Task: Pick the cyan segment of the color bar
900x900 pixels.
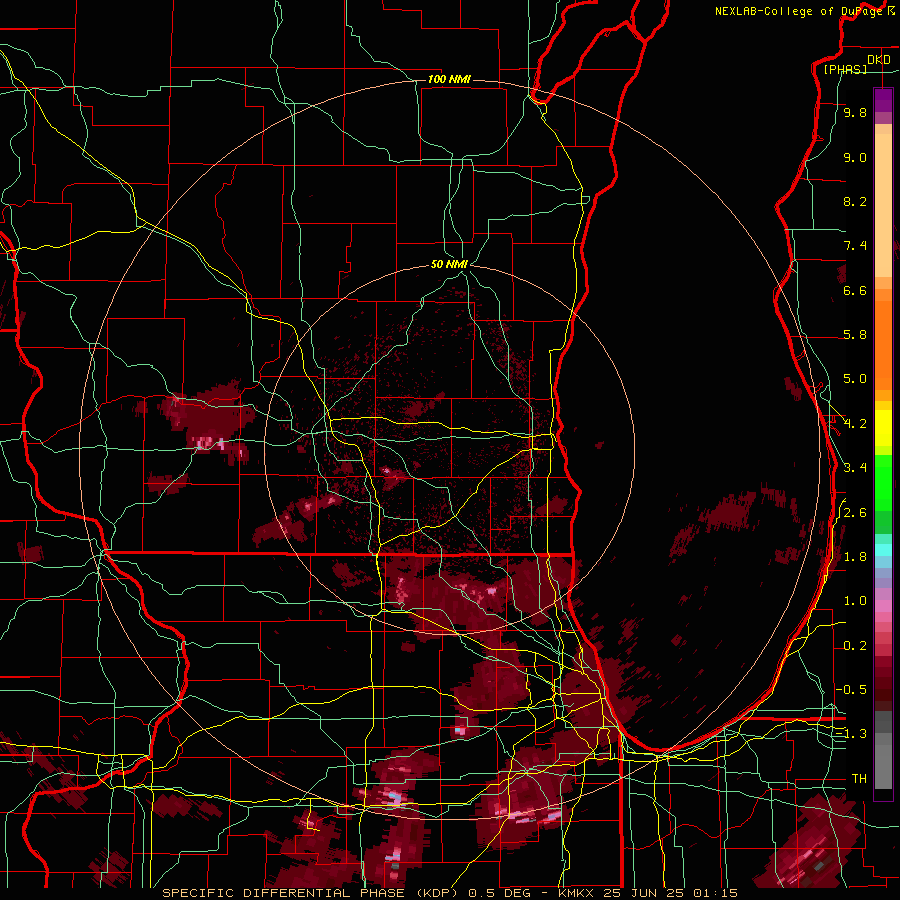Action: point(883,550)
